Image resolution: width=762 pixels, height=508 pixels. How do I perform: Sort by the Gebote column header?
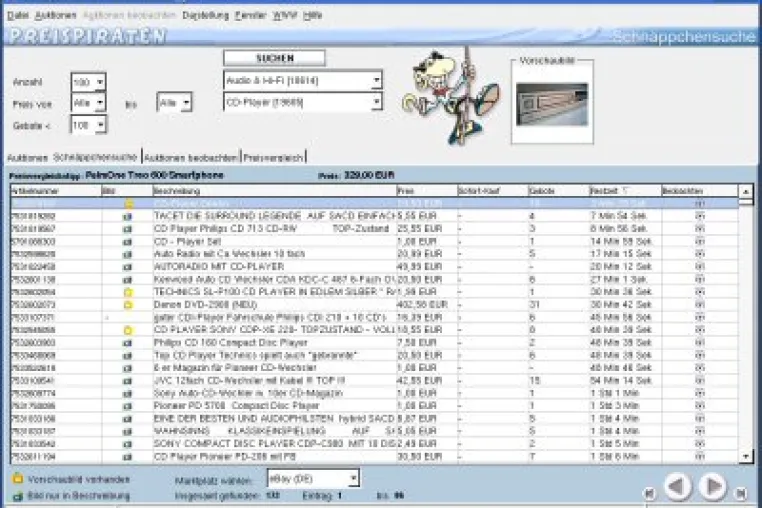[558, 191]
